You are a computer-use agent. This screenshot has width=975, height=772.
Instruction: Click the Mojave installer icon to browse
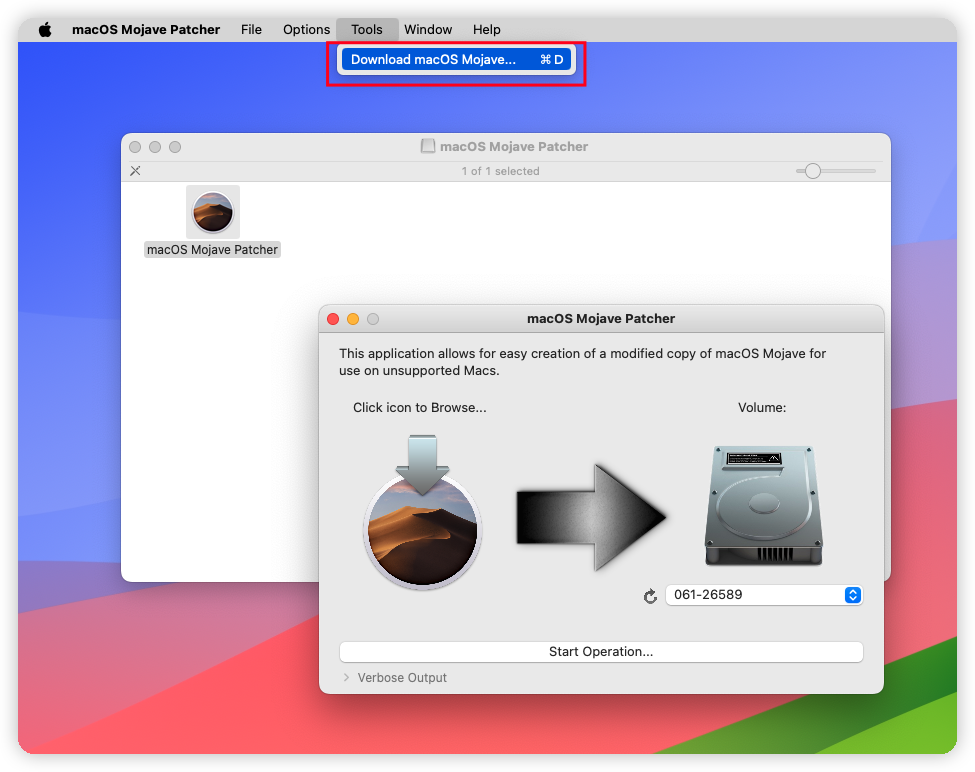(x=423, y=511)
